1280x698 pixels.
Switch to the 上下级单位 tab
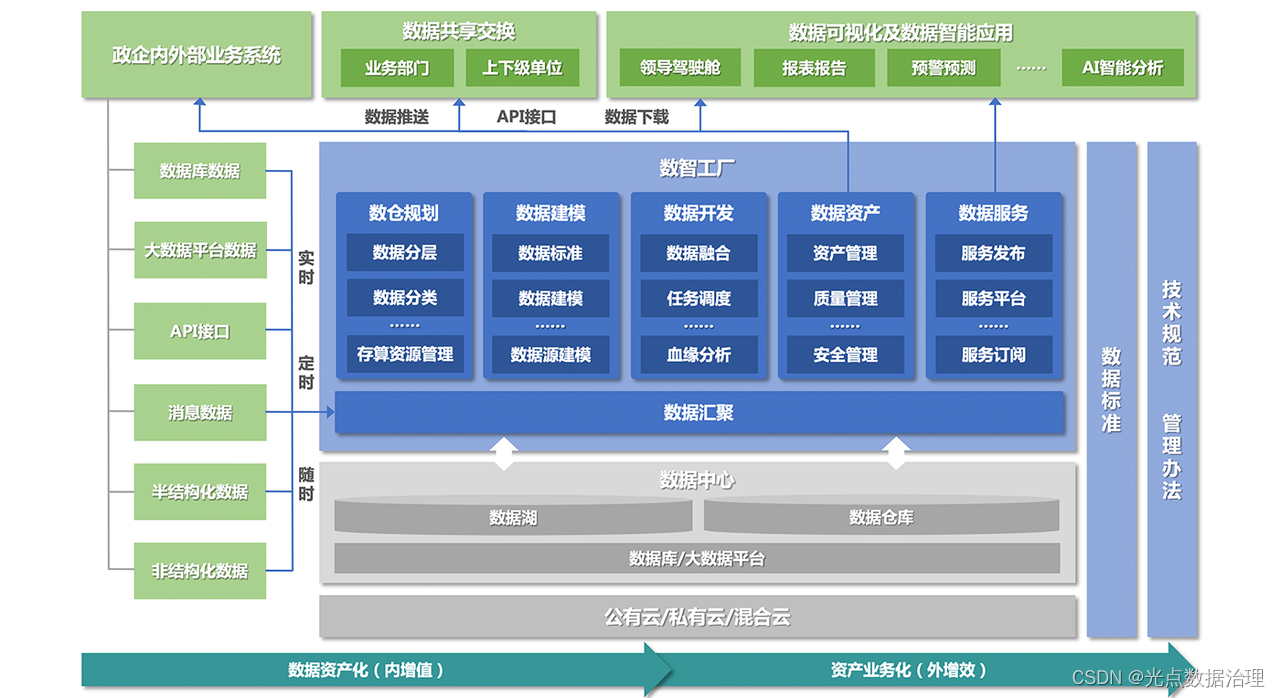[525, 68]
